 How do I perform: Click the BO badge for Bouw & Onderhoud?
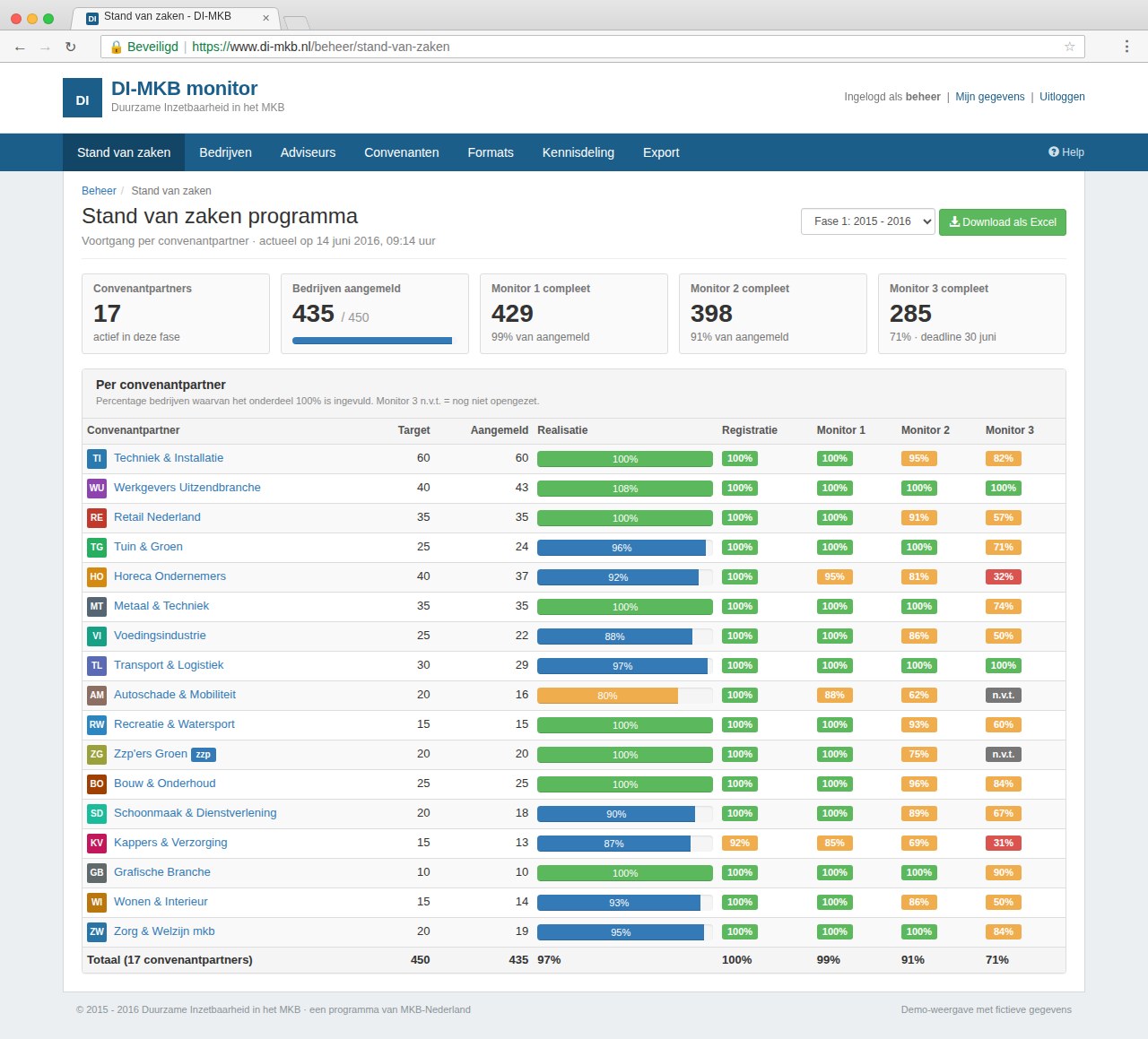coord(97,784)
